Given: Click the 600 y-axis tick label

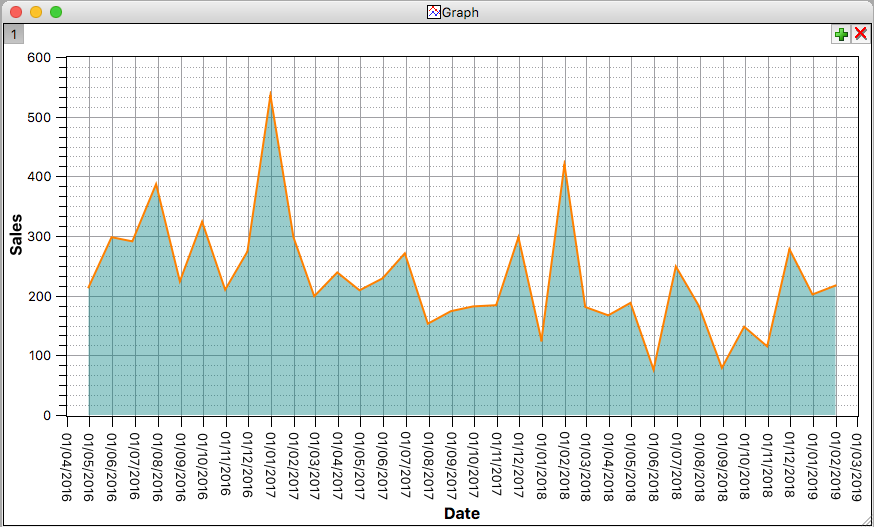Looking at the screenshot, I should point(39,58).
